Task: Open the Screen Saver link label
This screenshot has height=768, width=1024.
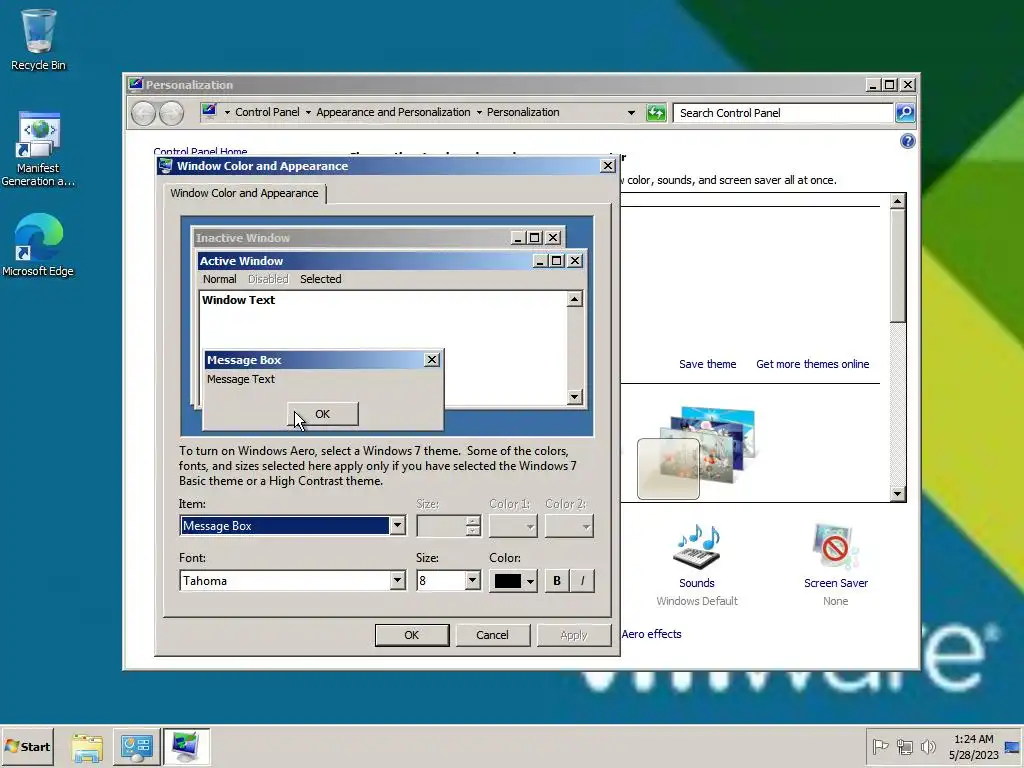Action: pyautogui.click(x=835, y=583)
